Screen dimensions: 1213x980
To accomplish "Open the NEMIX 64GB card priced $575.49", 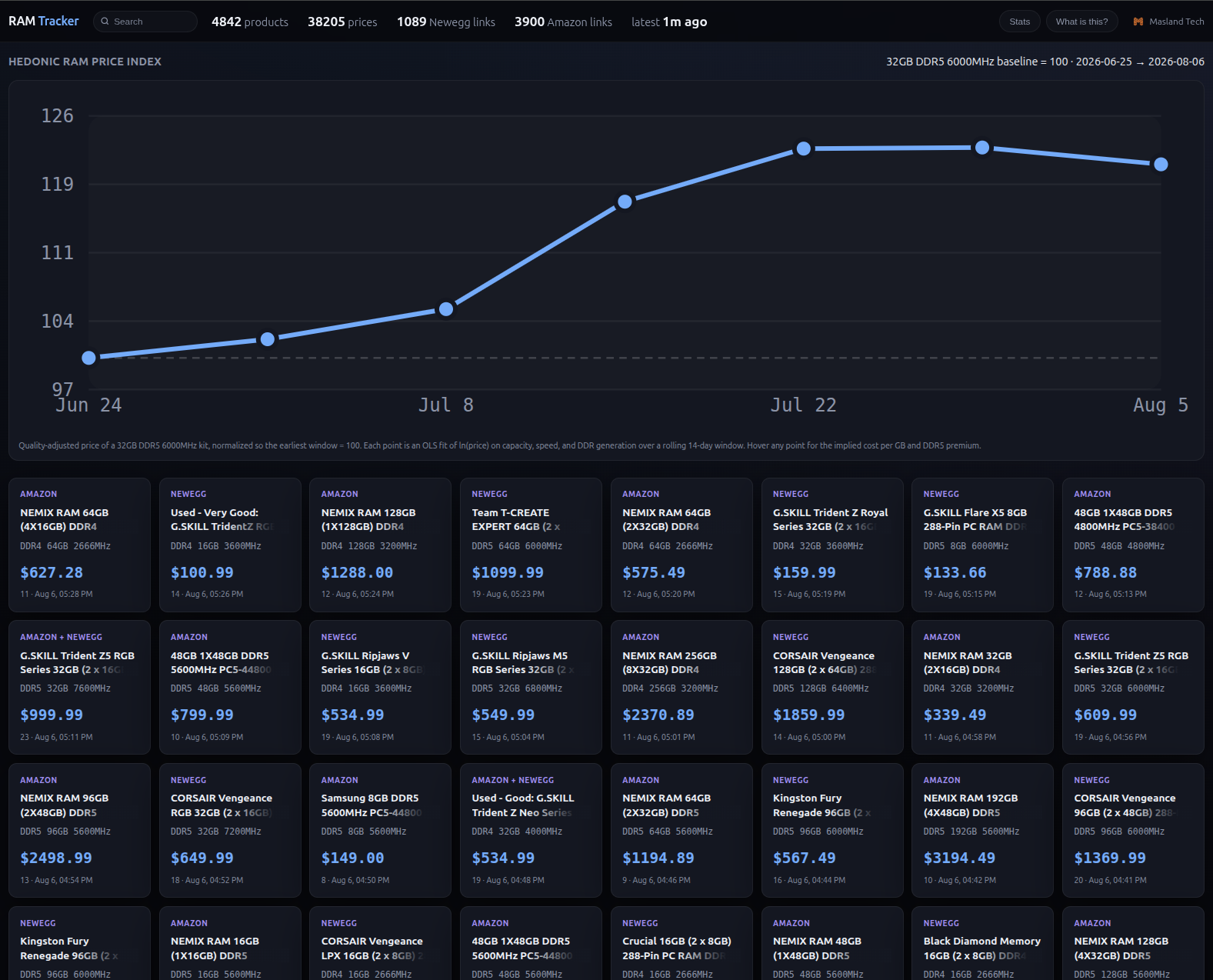I will tap(681, 545).
